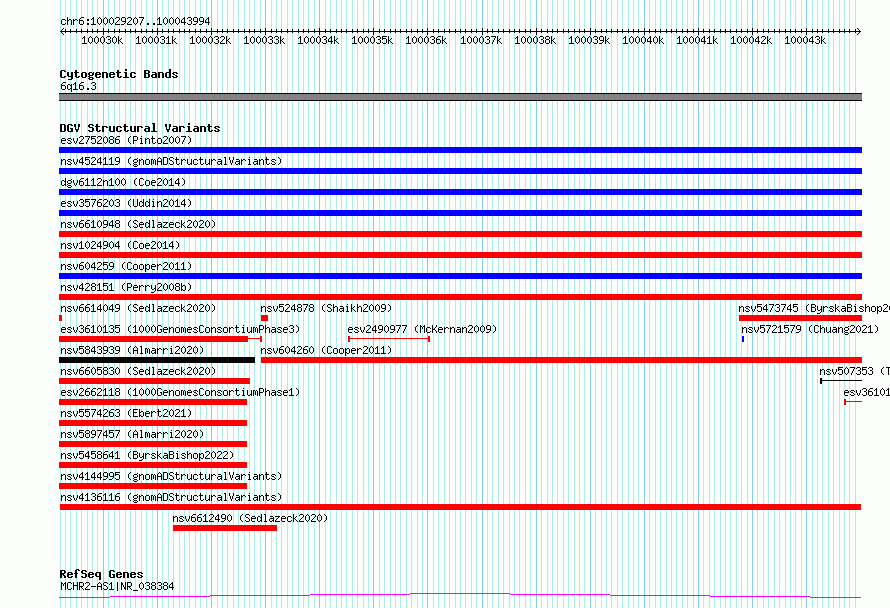The width and height of the screenshot is (890, 608).
Task: Click the 6q16.3 band label
Action: pos(78,86)
